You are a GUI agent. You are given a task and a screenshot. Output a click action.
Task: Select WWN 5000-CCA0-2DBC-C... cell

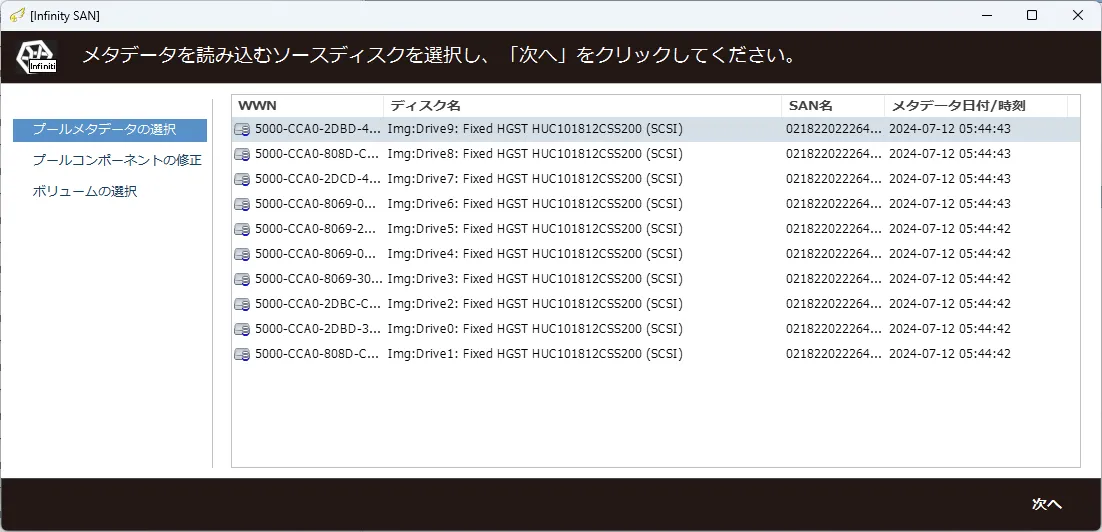318,304
